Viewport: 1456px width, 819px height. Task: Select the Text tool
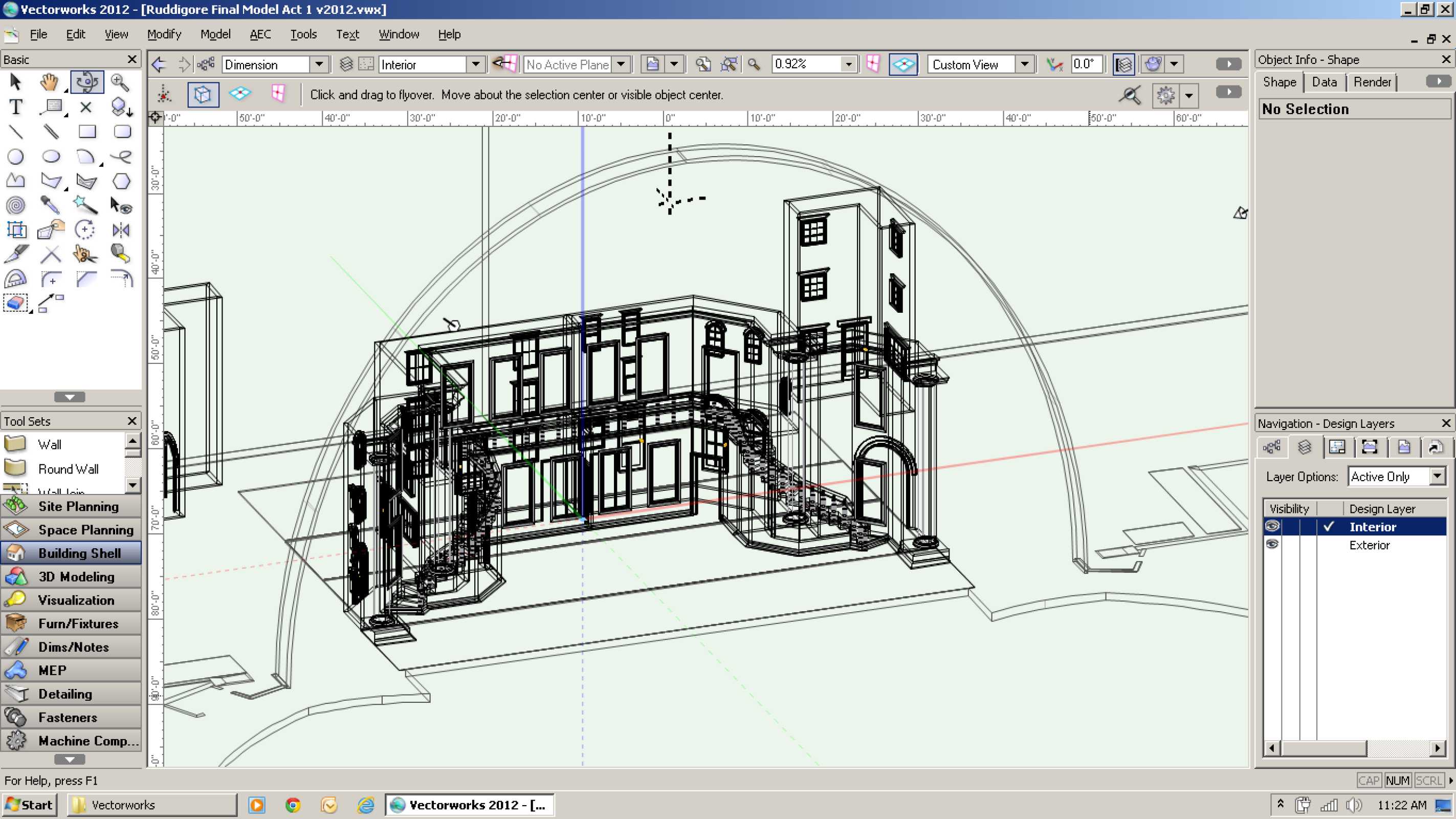pos(16,107)
